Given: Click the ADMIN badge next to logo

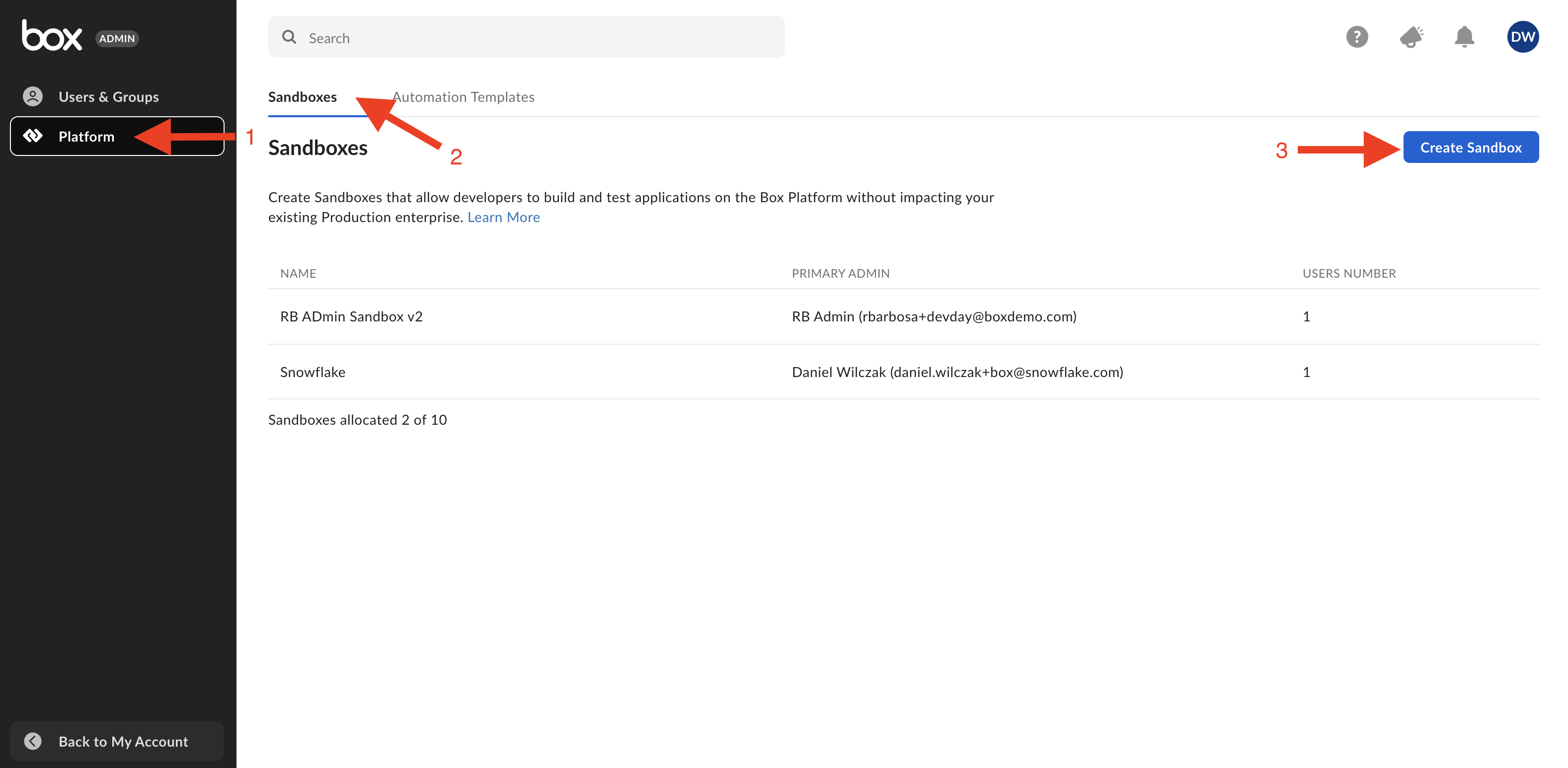Looking at the screenshot, I should (117, 38).
